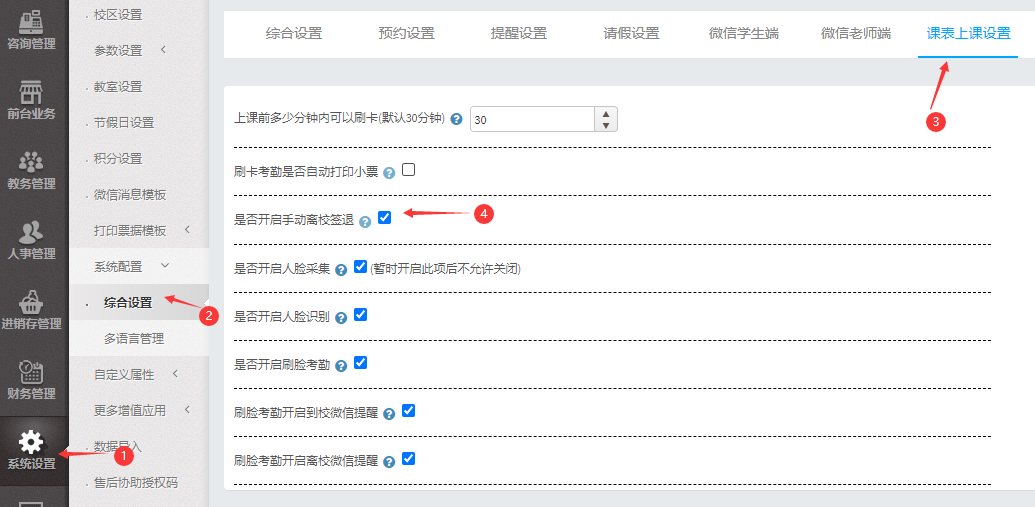Switch to 微信老师端 tab
The height and width of the screenshot is (507, 1035).
point(856,34)
